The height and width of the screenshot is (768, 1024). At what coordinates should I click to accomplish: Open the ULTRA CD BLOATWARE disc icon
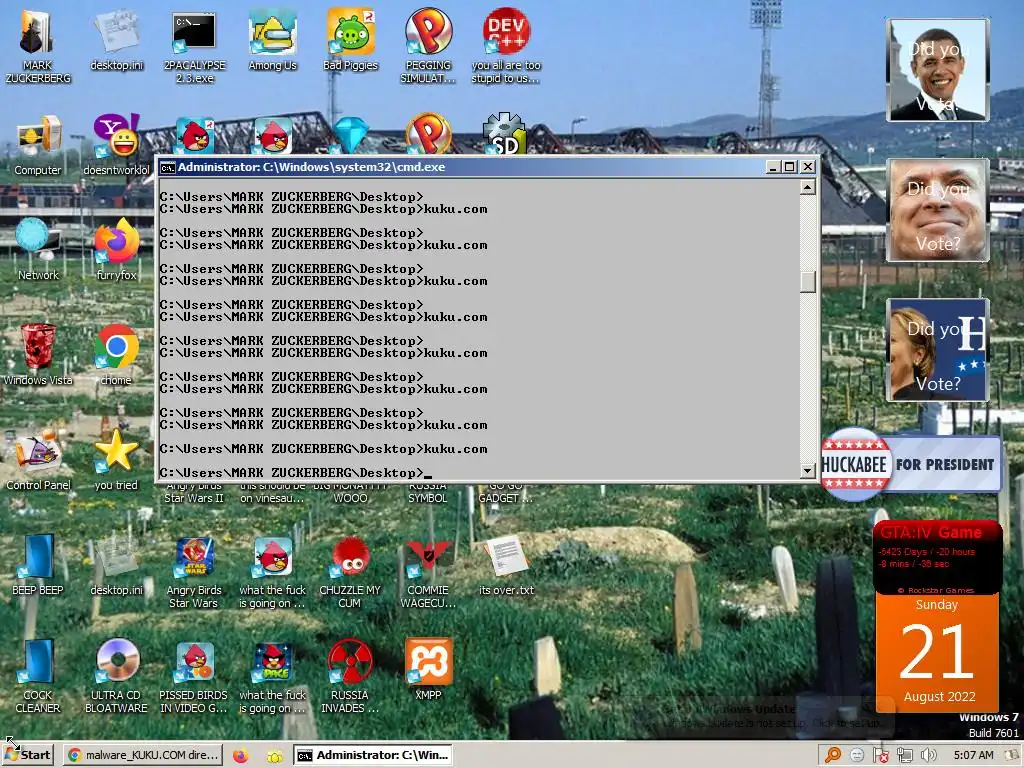[116, 675]
